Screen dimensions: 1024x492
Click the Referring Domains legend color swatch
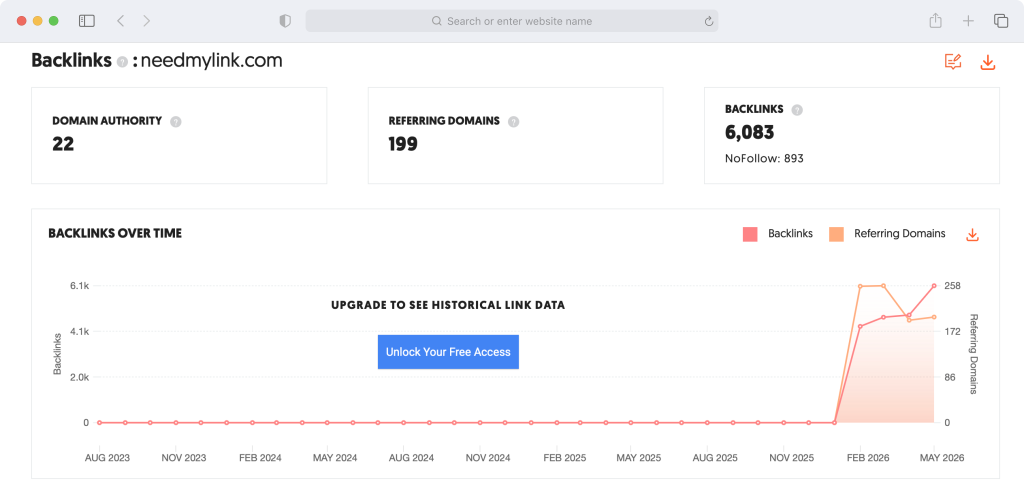(x=836, y=234)
